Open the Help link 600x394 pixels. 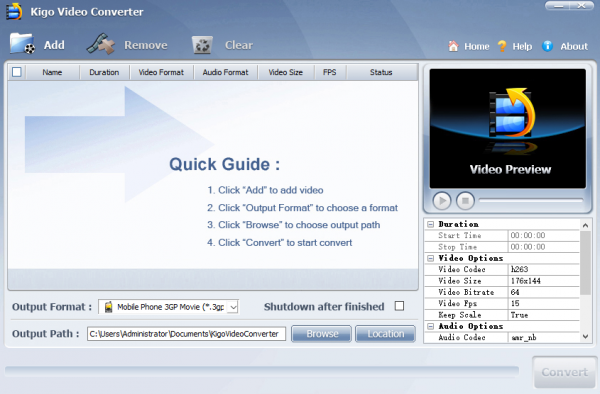coord(522,46)
